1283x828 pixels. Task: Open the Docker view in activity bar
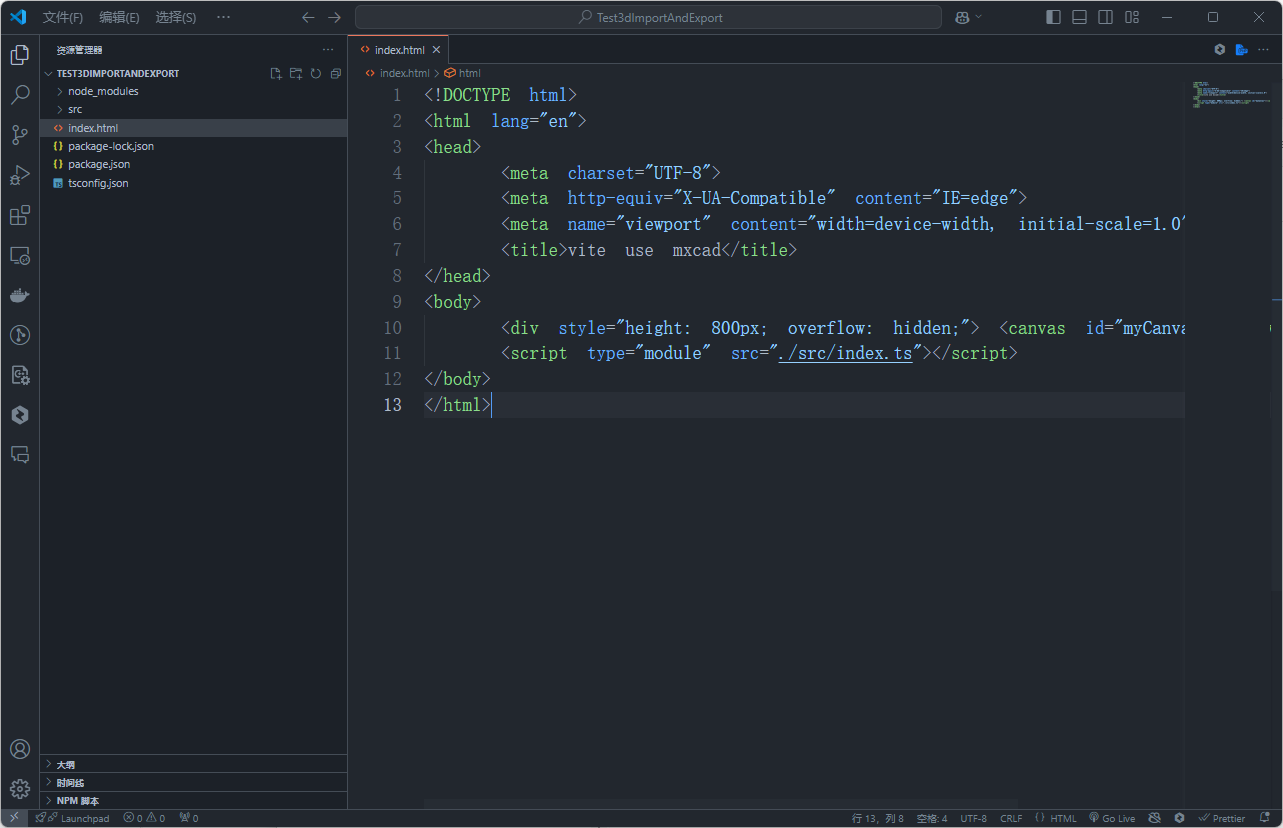20,295
